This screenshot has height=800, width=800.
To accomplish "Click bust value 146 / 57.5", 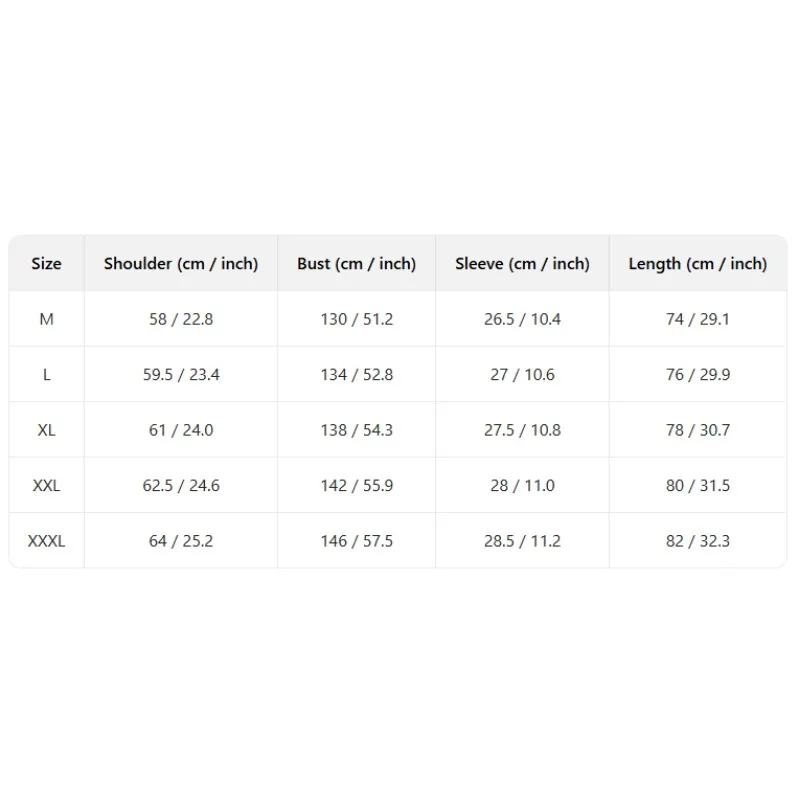I will pyautogui.click(x=357, y=541).
